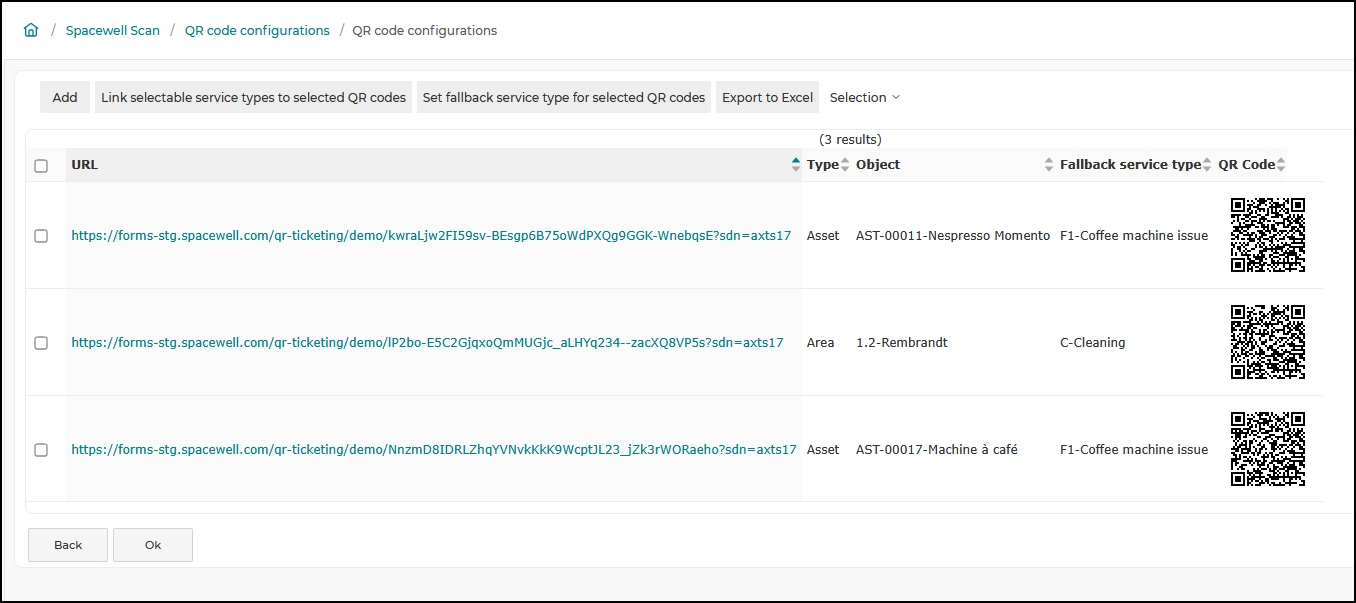Go to the home page icon
This screenshot has height=603, width=1356.
31,30
